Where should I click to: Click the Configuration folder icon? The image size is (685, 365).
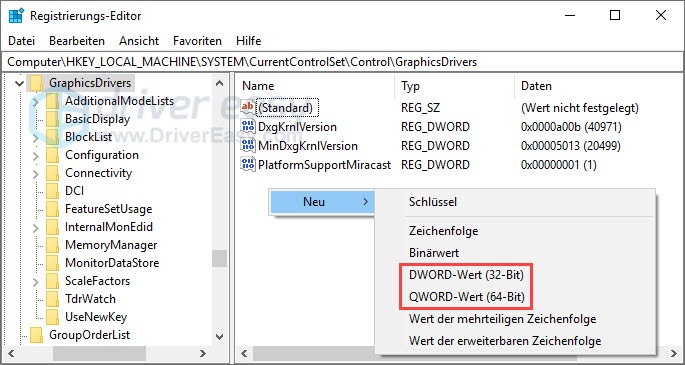pos(52,155)
